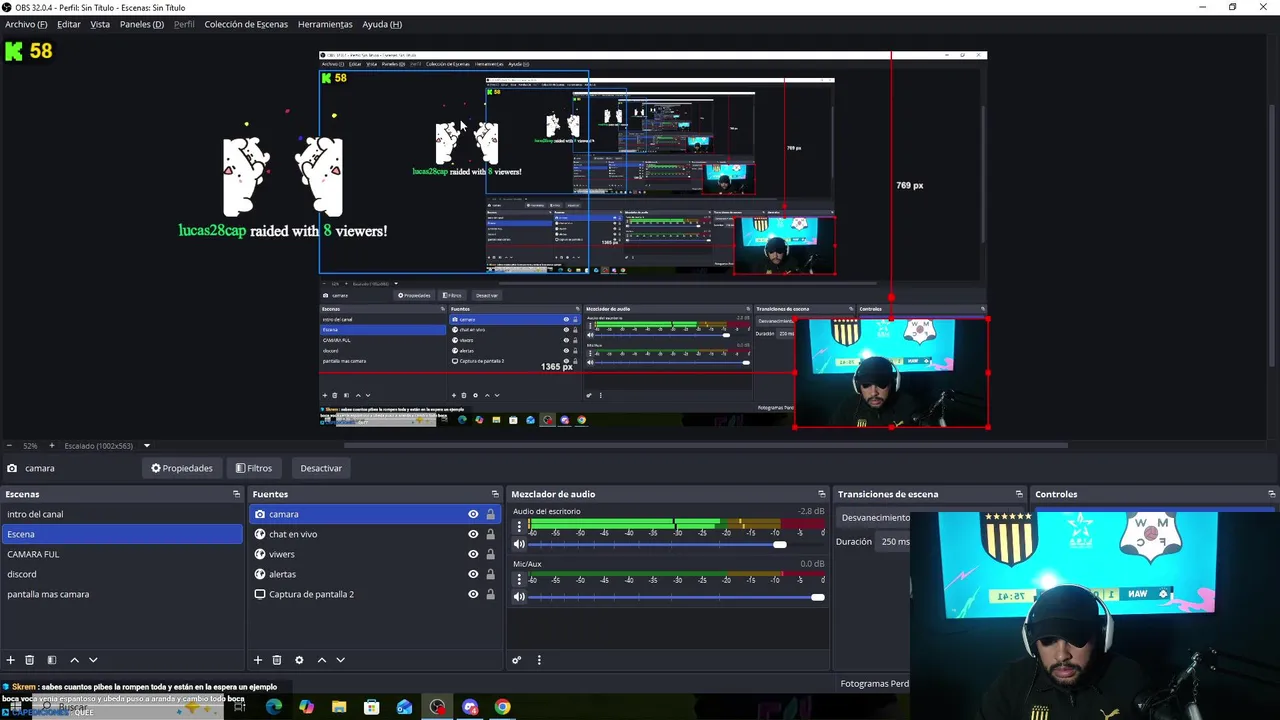Open audio mixer menu three-dots icon at bottom

click(539, 660)
